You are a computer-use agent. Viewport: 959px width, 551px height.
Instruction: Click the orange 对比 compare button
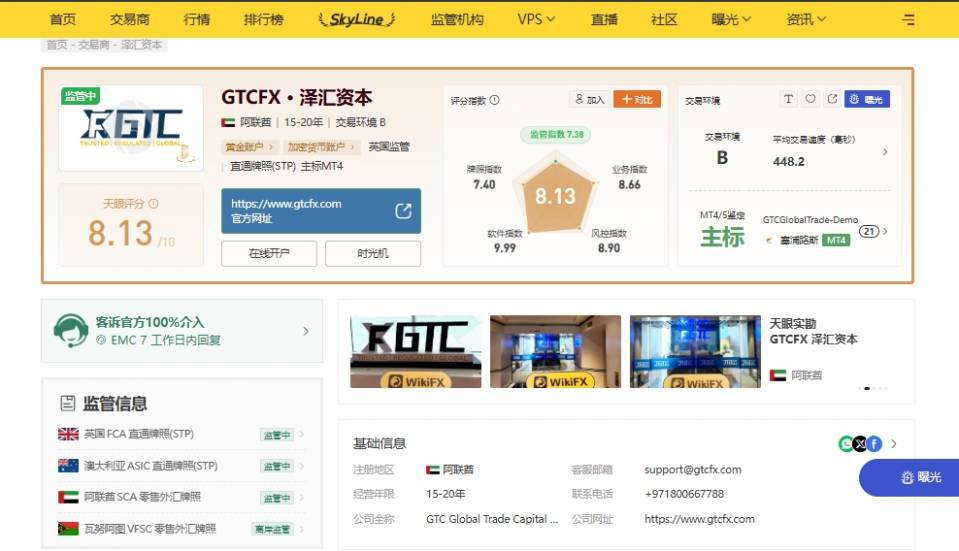pyautogui.click(x=637, y=99)
